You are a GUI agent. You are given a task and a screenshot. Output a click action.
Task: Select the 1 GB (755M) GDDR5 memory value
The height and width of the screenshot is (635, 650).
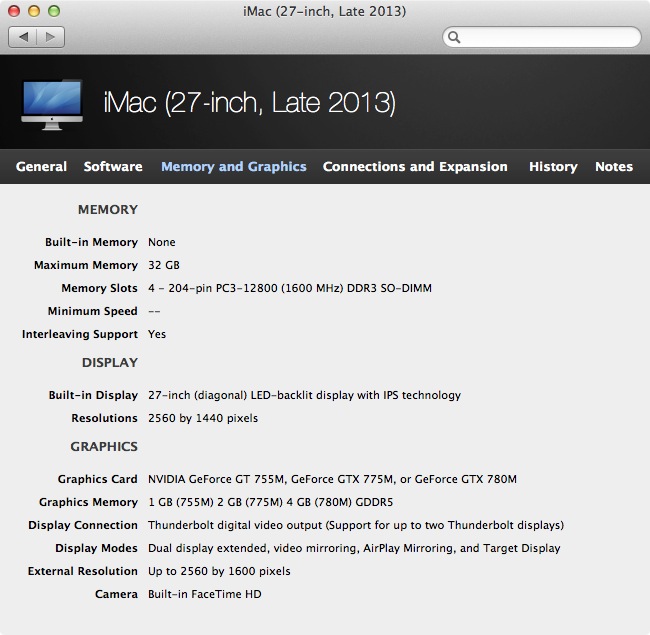[270, 502]
